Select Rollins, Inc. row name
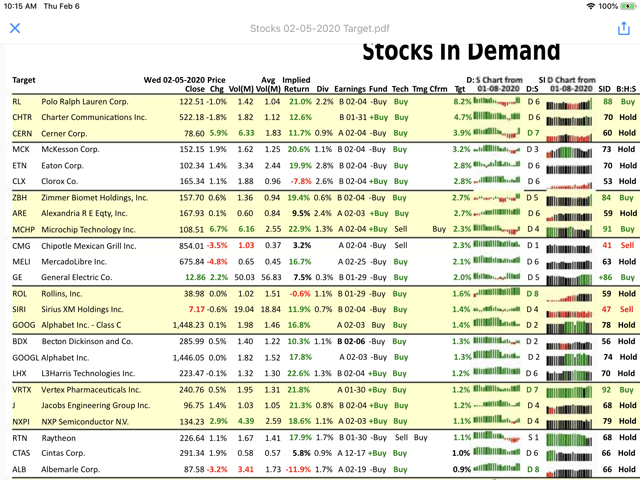 (62, 294)
